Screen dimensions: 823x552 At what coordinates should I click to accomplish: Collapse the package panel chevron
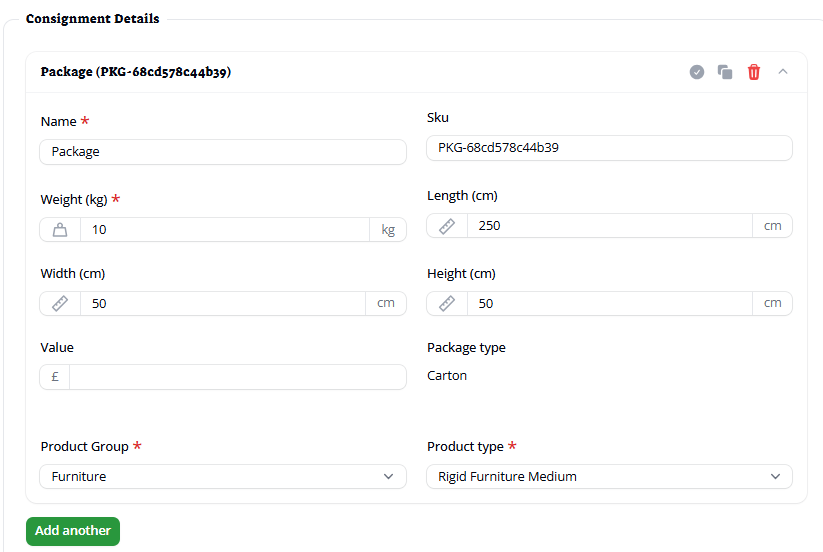(x=783, y=72)
